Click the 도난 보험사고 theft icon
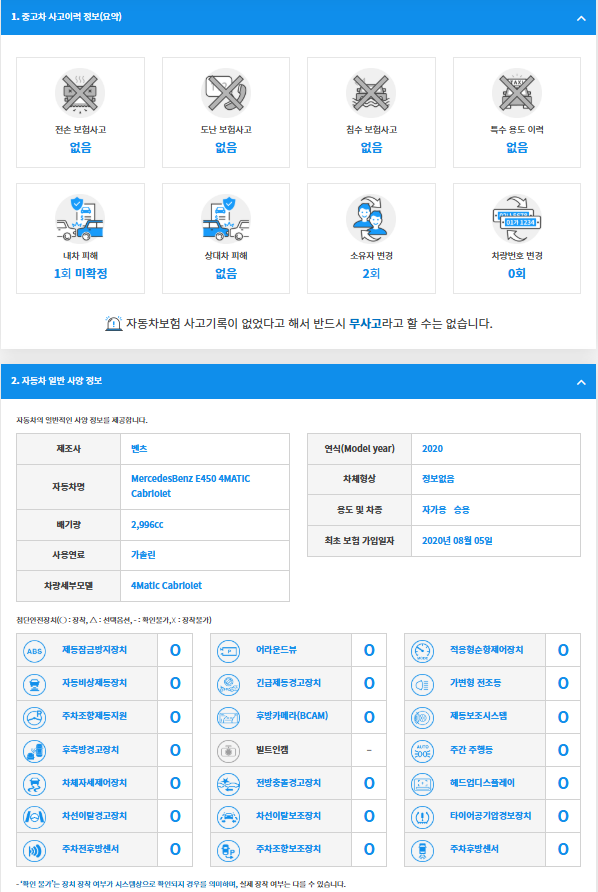598x892 pixels. [x=226, y=93]
